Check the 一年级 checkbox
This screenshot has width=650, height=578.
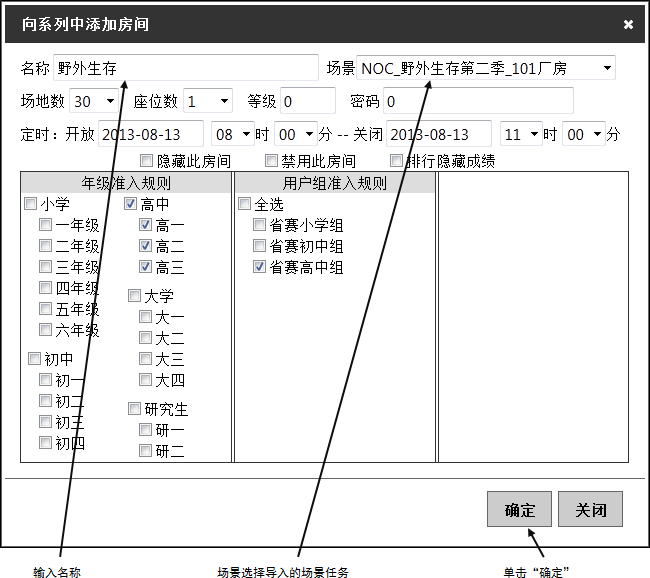[45, 224]
